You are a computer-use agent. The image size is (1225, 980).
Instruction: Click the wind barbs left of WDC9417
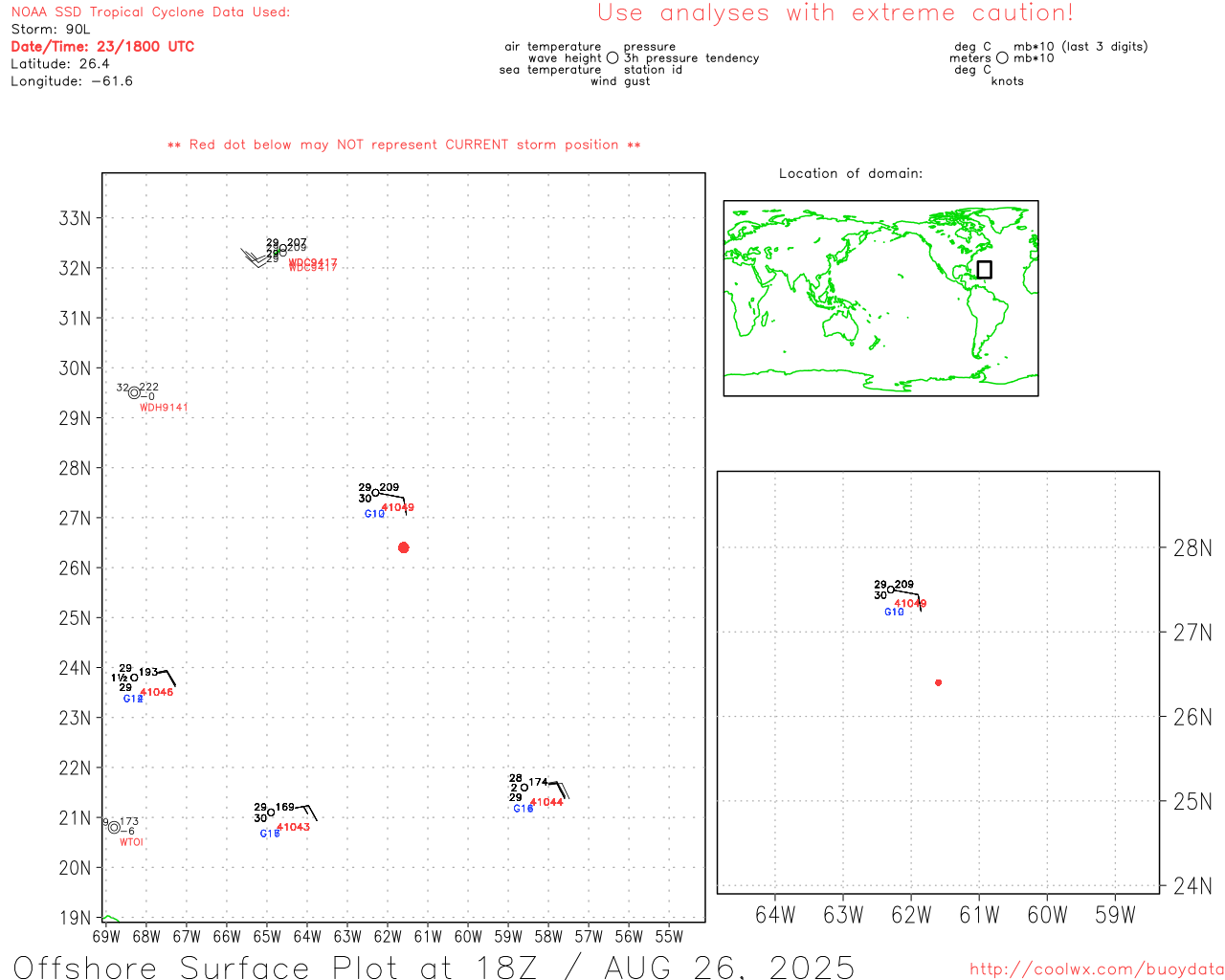[255, 256]
